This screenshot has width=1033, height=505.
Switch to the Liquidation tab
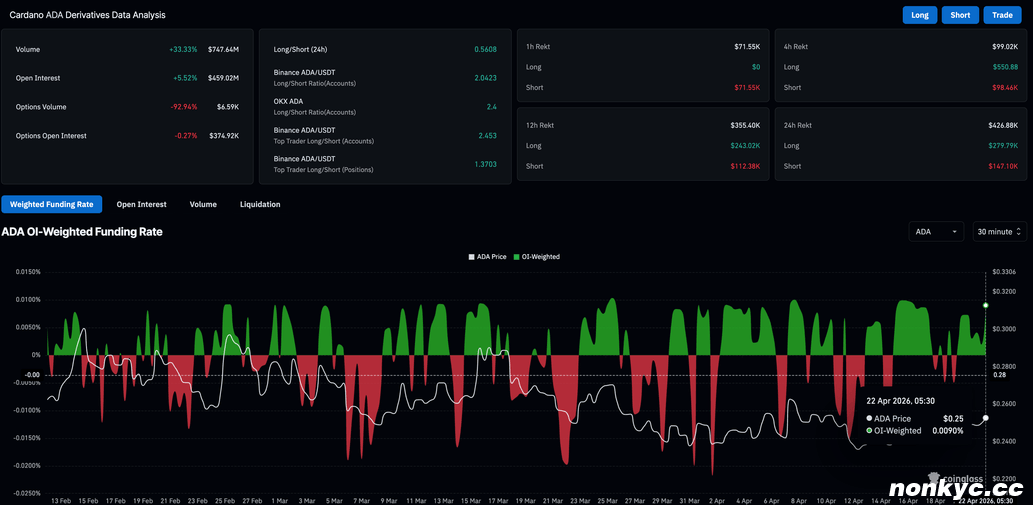pos(260,204)
